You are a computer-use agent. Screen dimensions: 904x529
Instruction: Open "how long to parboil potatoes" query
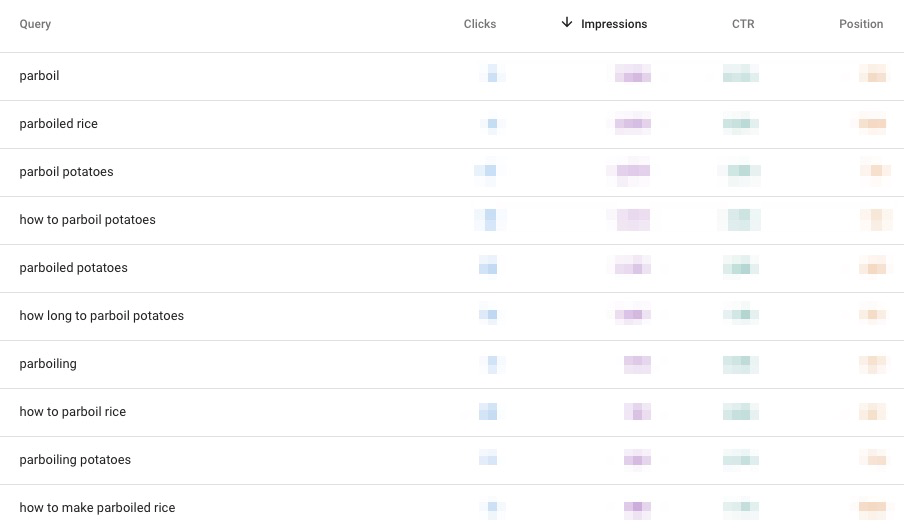click(x=101, y=316)
